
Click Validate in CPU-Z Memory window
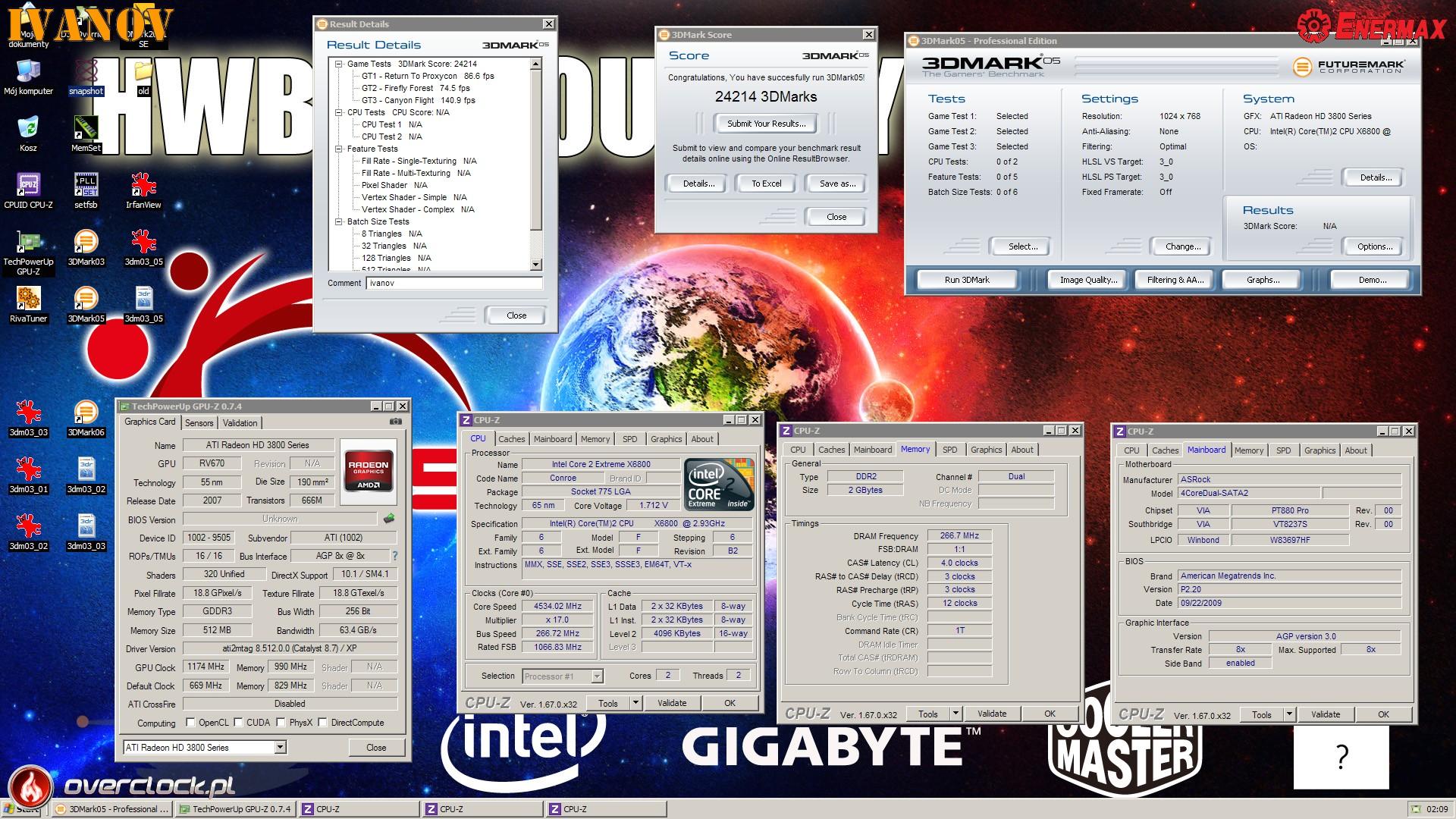[x=992, y=714]
